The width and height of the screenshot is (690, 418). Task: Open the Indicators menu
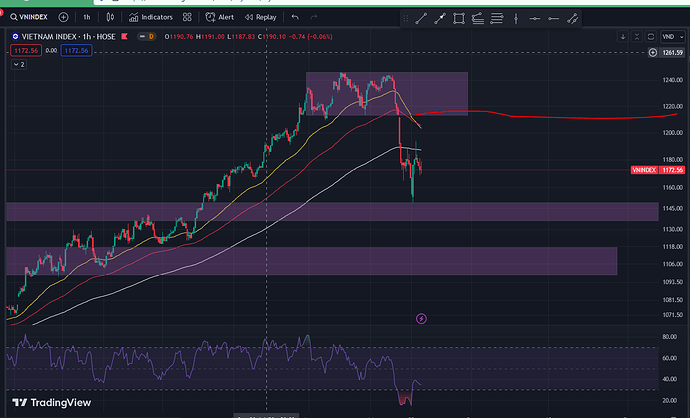coord(150,17)
